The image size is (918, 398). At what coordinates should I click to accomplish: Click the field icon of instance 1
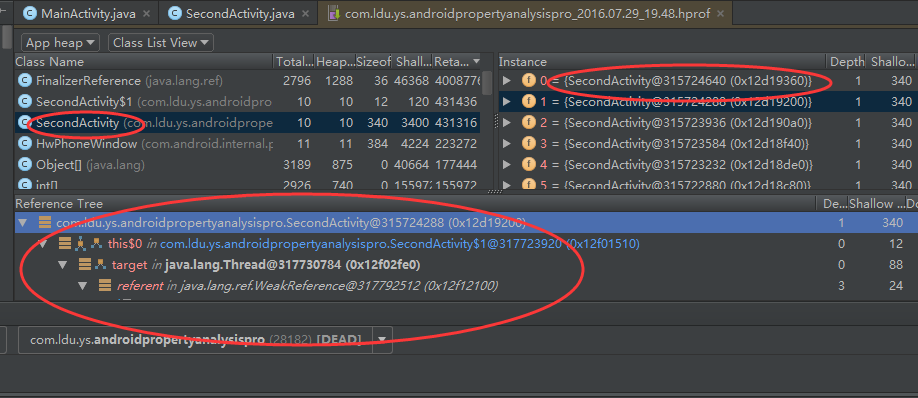pyautogui.click(x=529, y=102)
